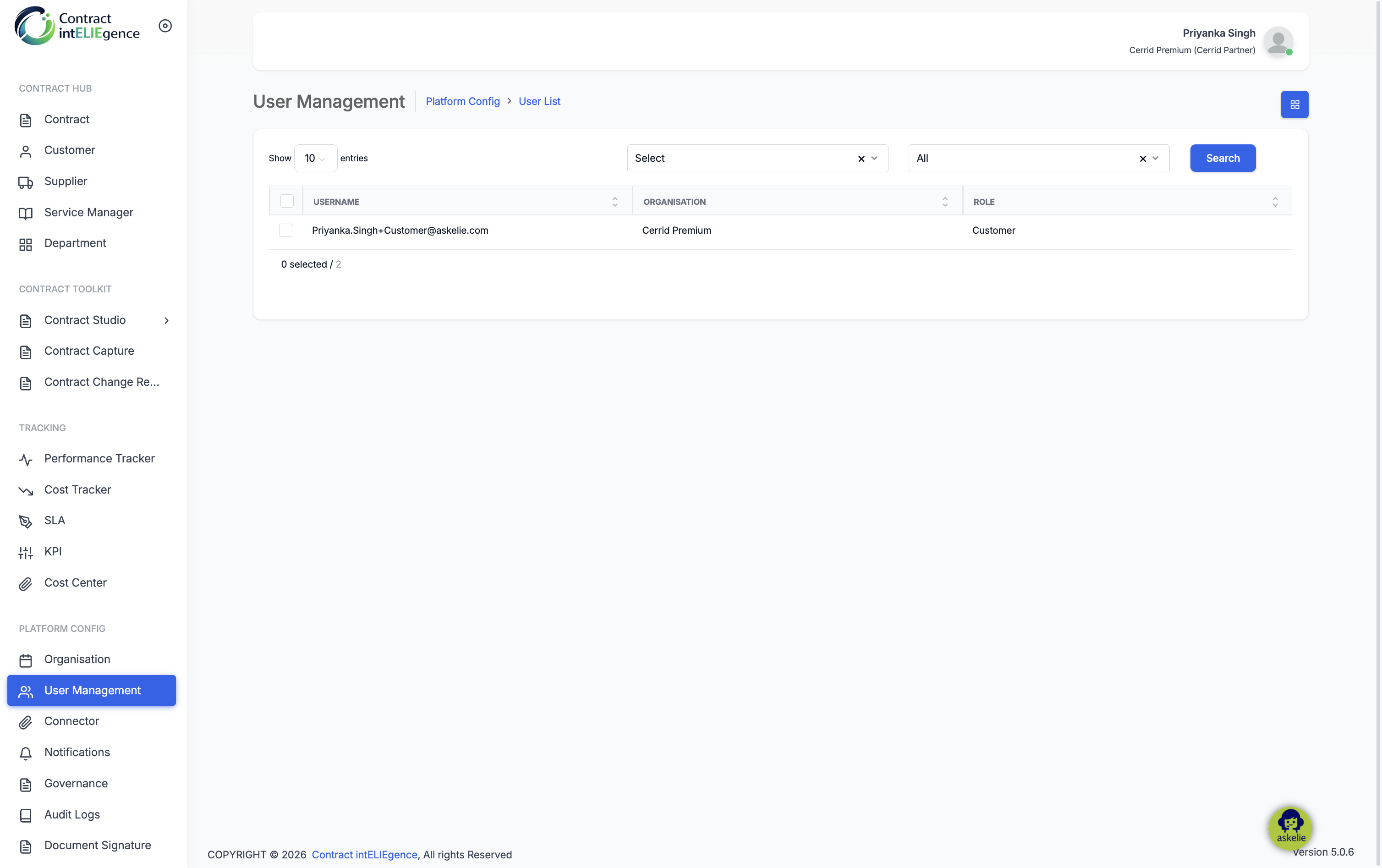Open the All filter dropdown arrow
This screenshot has height=868, width=1382.
(1155, 158)
